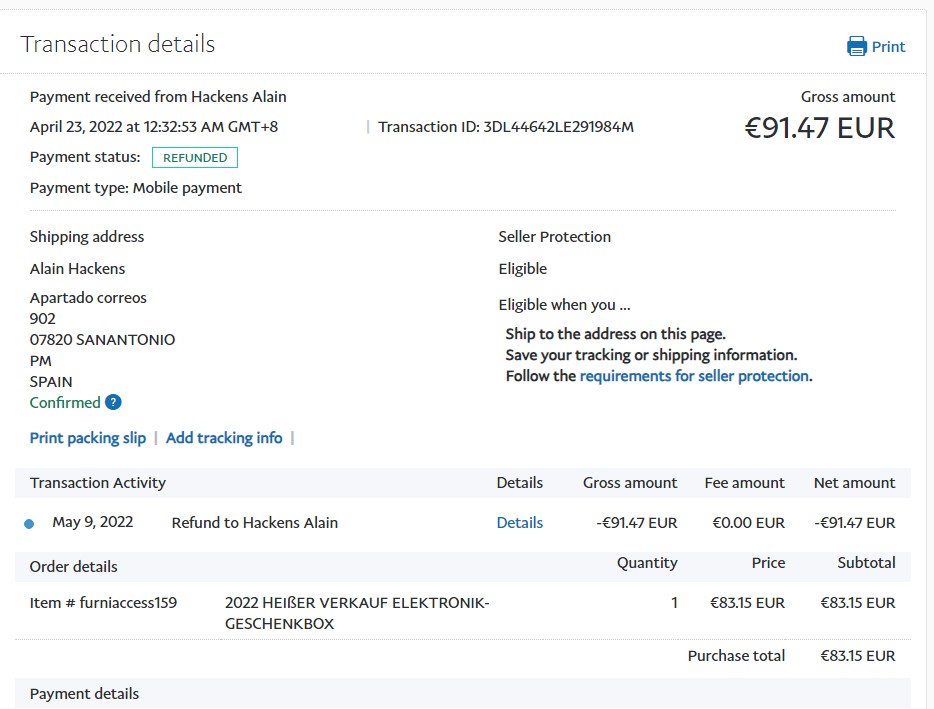934x709 pixels.
Task: Click the Seller Protection heading
Action: (554, 237)
